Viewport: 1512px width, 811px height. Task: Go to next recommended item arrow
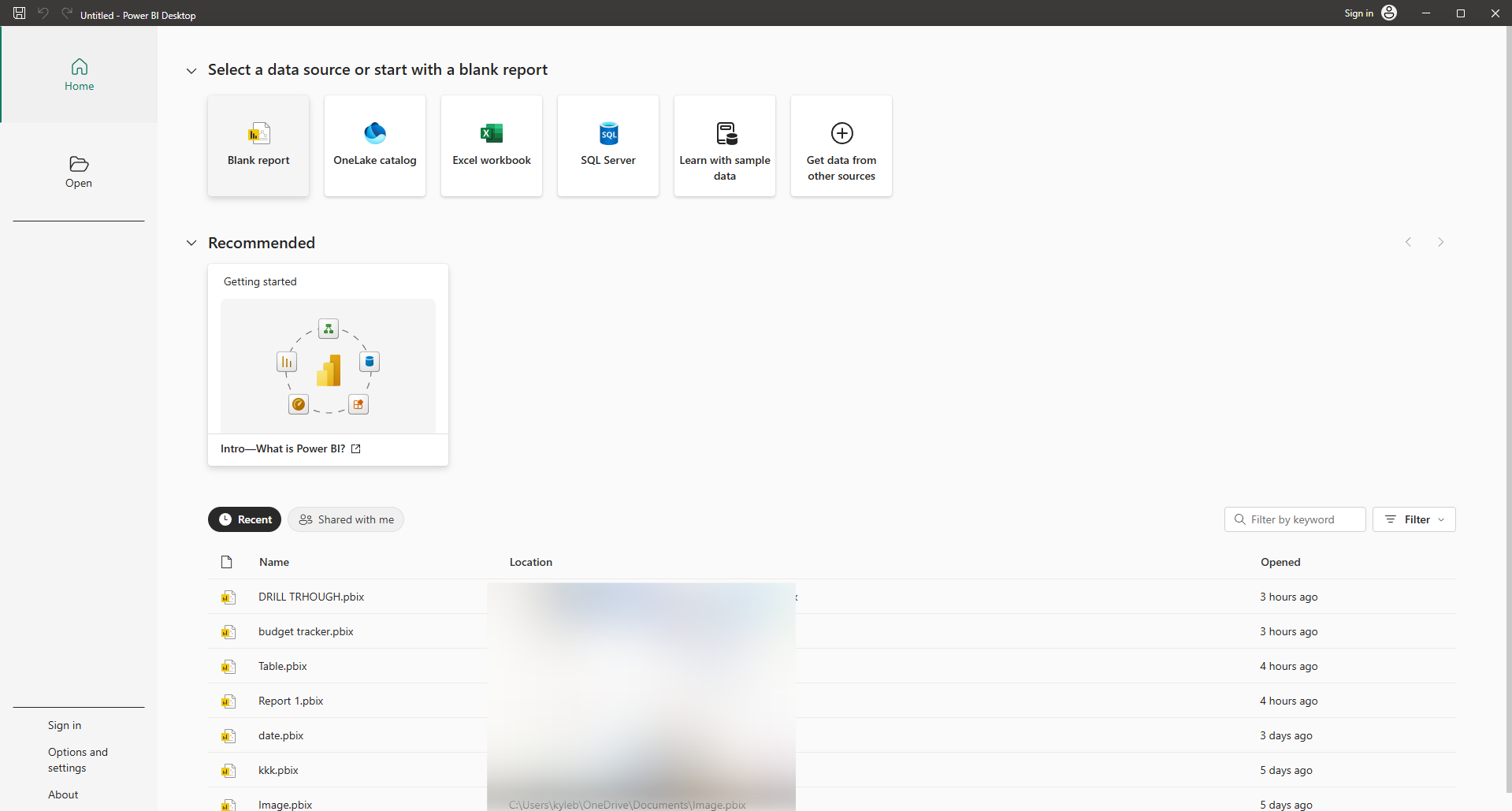tap(1440, 242)
